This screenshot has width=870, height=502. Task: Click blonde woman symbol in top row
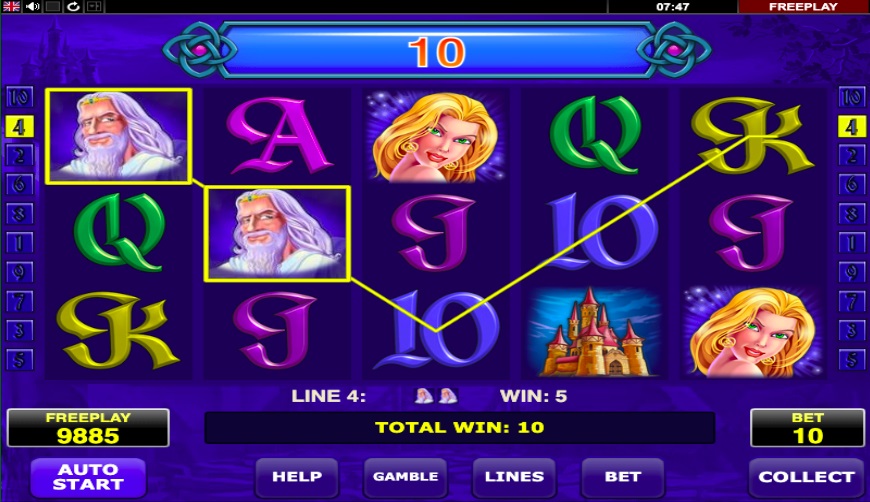(436, 136)
